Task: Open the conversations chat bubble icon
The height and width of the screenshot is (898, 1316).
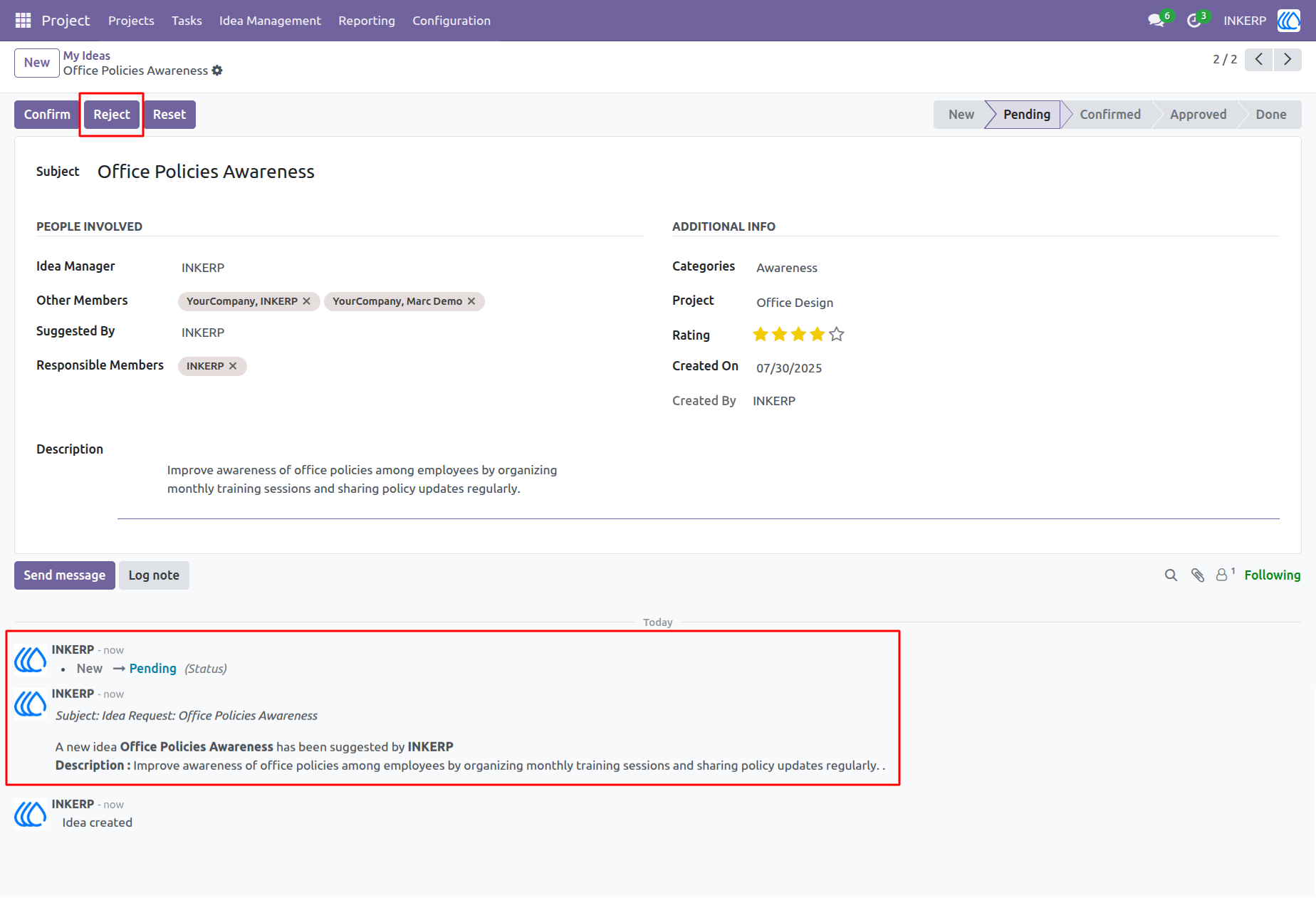Action: click(1156, 21)
